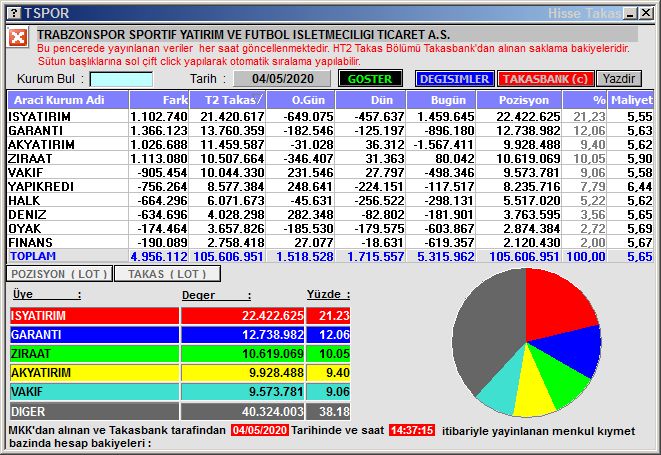Sort by Dün column header

click(x=371, y=100)
